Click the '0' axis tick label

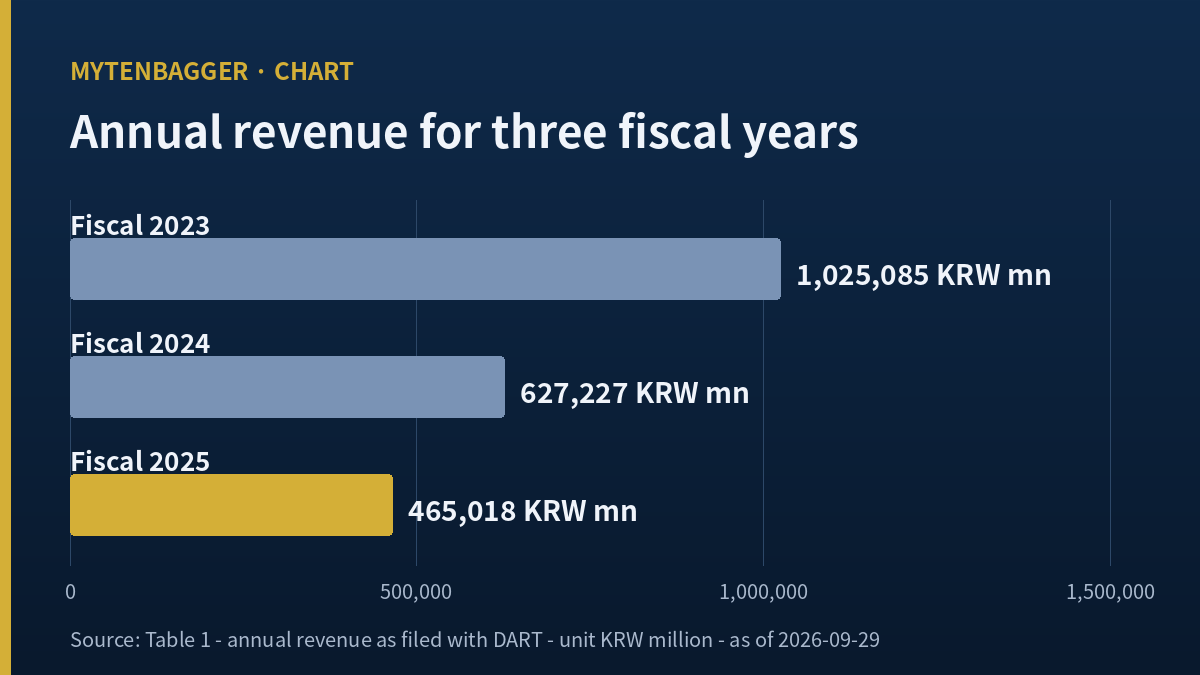(x=70, y=592)
